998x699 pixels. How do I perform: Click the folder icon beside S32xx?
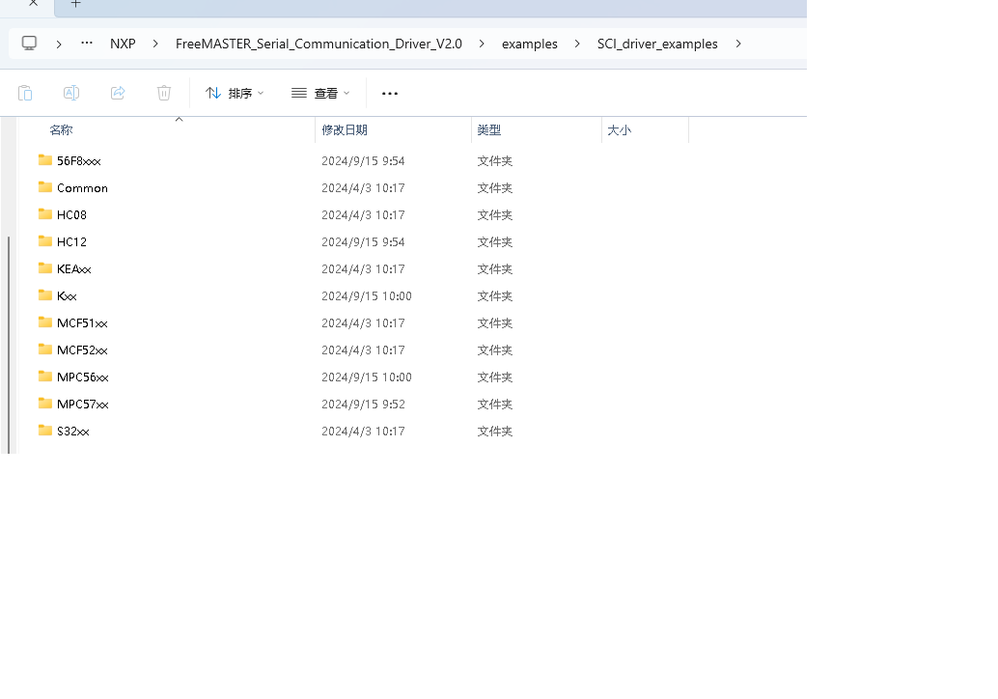[44, 430]
